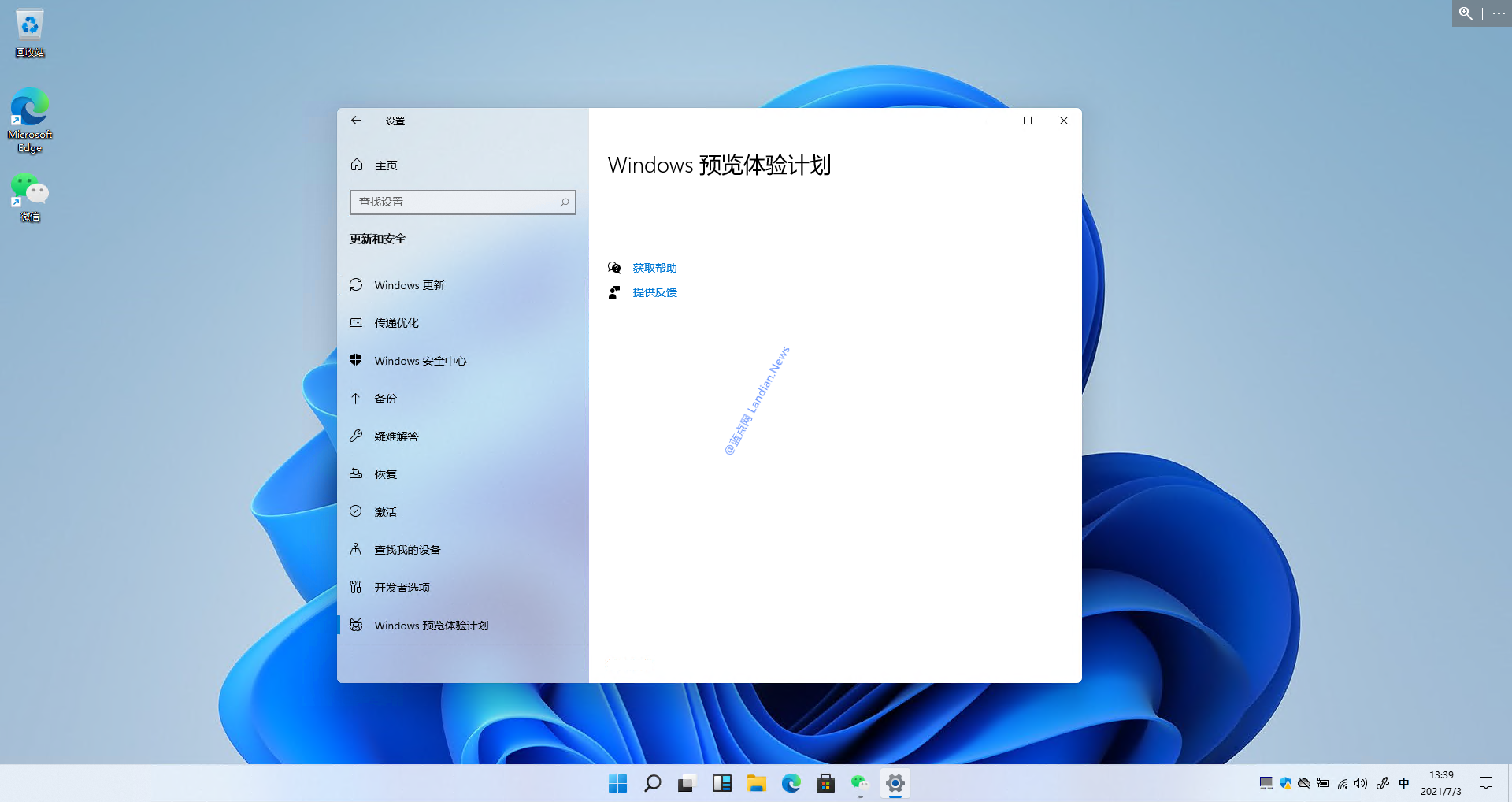The width and height of the screenshot is (1512, 802).
Task: Select the 恢复 recovery entry
Action: (x=463, y=474)
